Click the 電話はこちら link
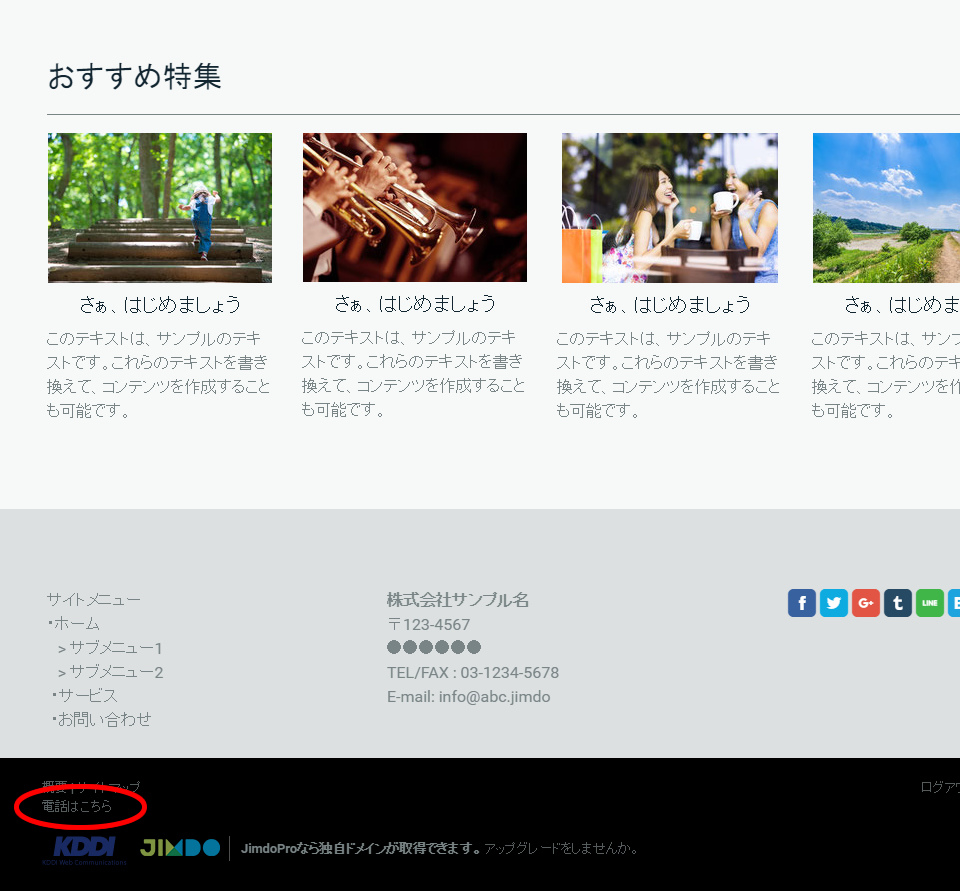The height and width of the screenshot is (891, 960). [x=77, y=806]
